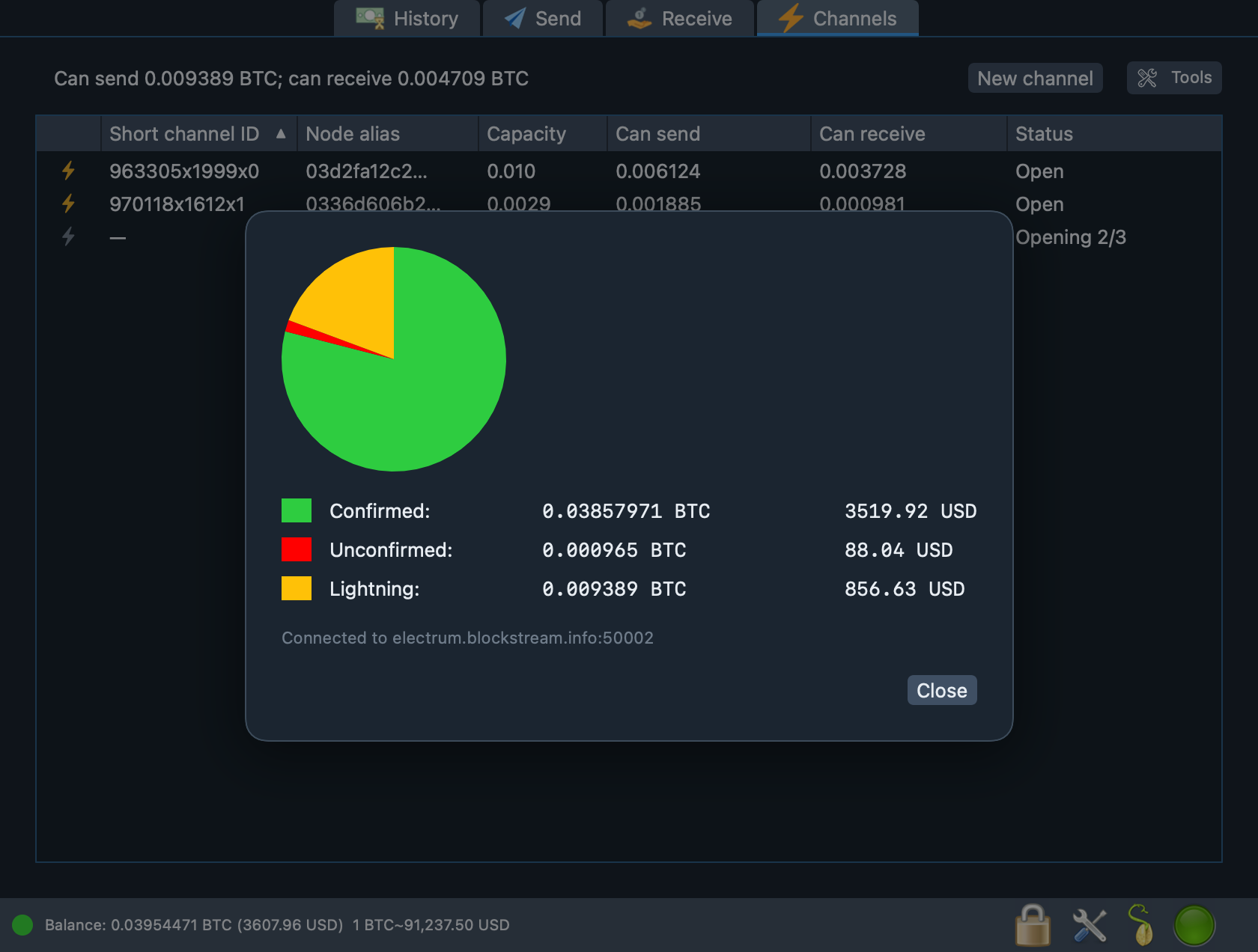Click the green balance indicator dot
Viewport: 1258px width, 952px height.
click(22, 925)
